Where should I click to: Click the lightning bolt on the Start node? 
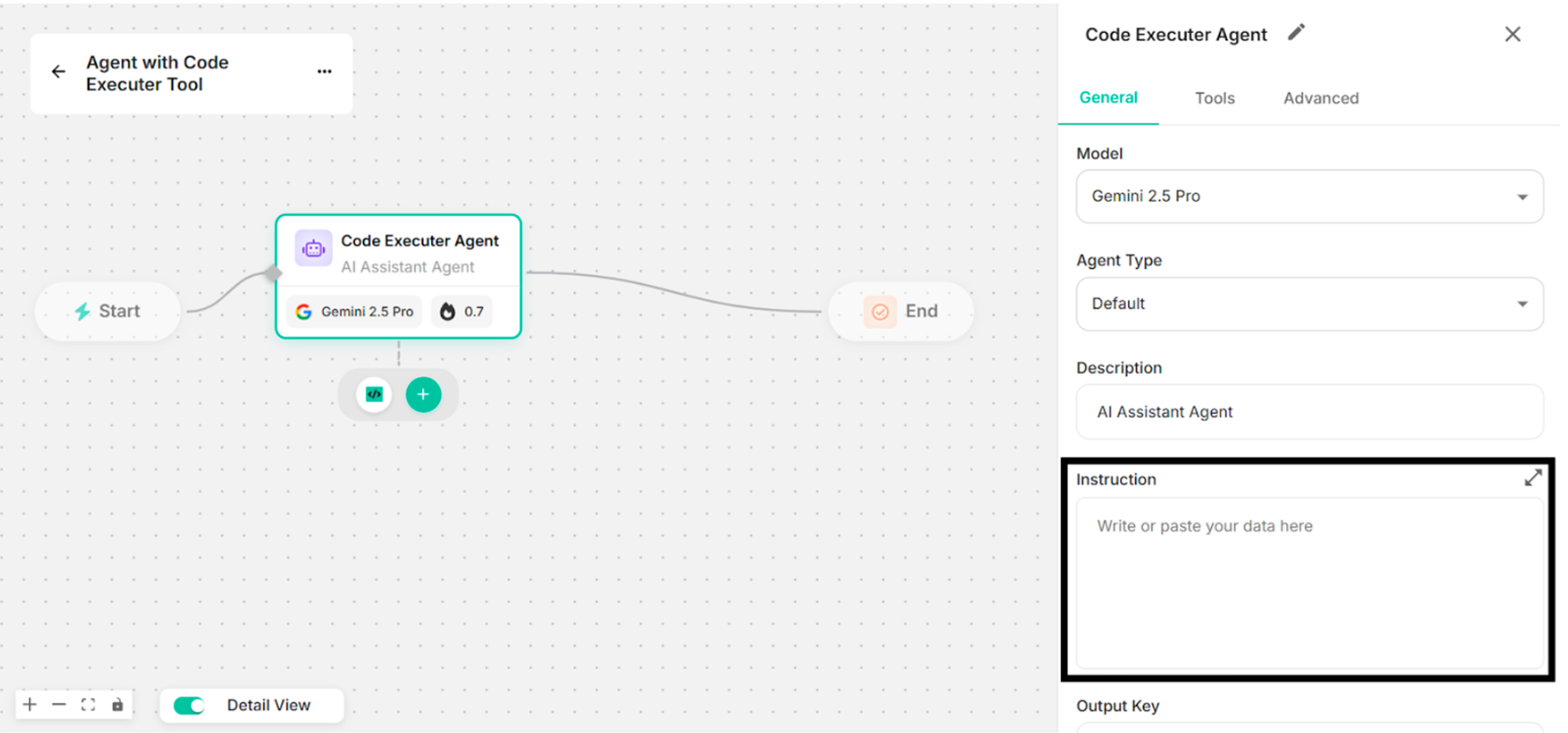[82, 312]
